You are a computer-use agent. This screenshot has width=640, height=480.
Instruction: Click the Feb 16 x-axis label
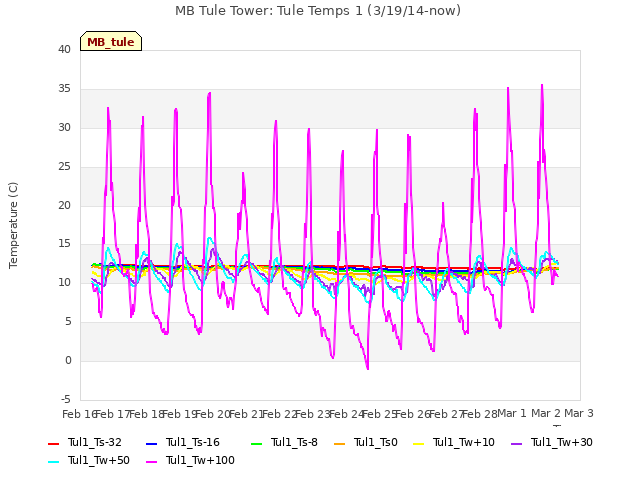pos(79,414)
